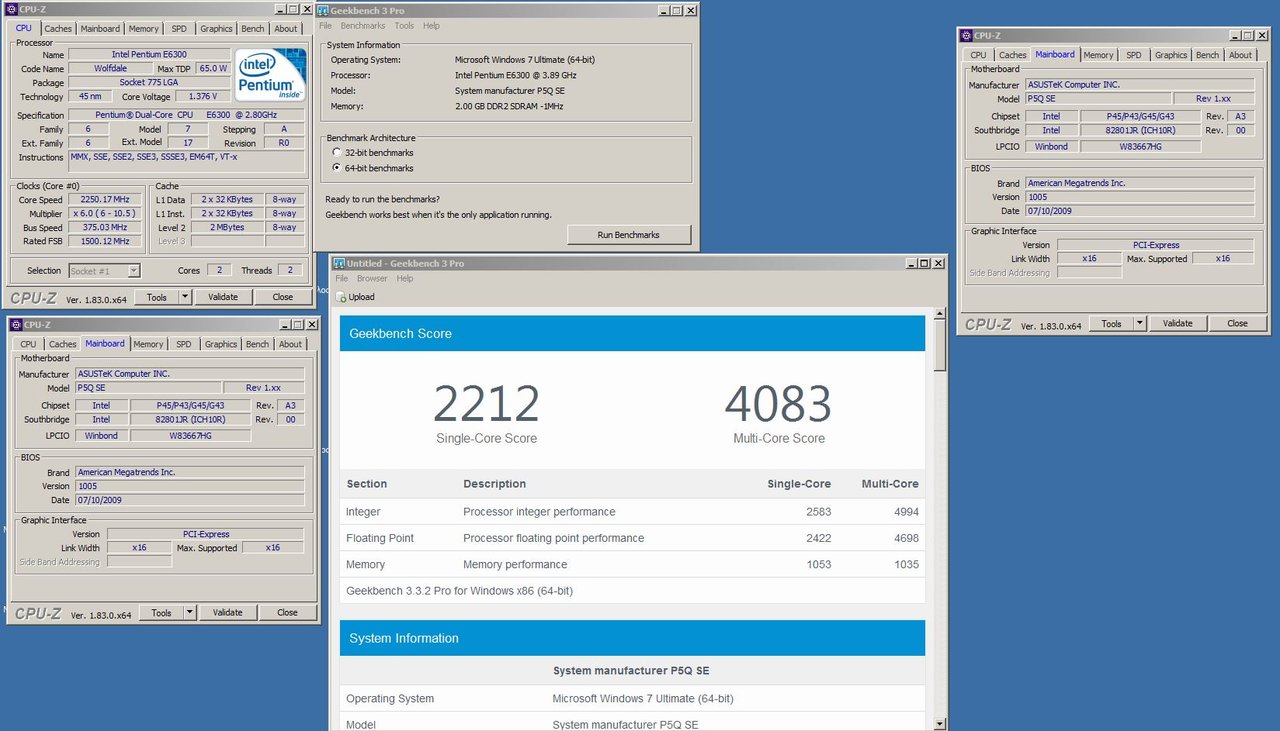The width and height of the screenshot is (1280, 731).
Task: Select the 32-bit benchmarks radio option
Action: (x=336, y=153)
